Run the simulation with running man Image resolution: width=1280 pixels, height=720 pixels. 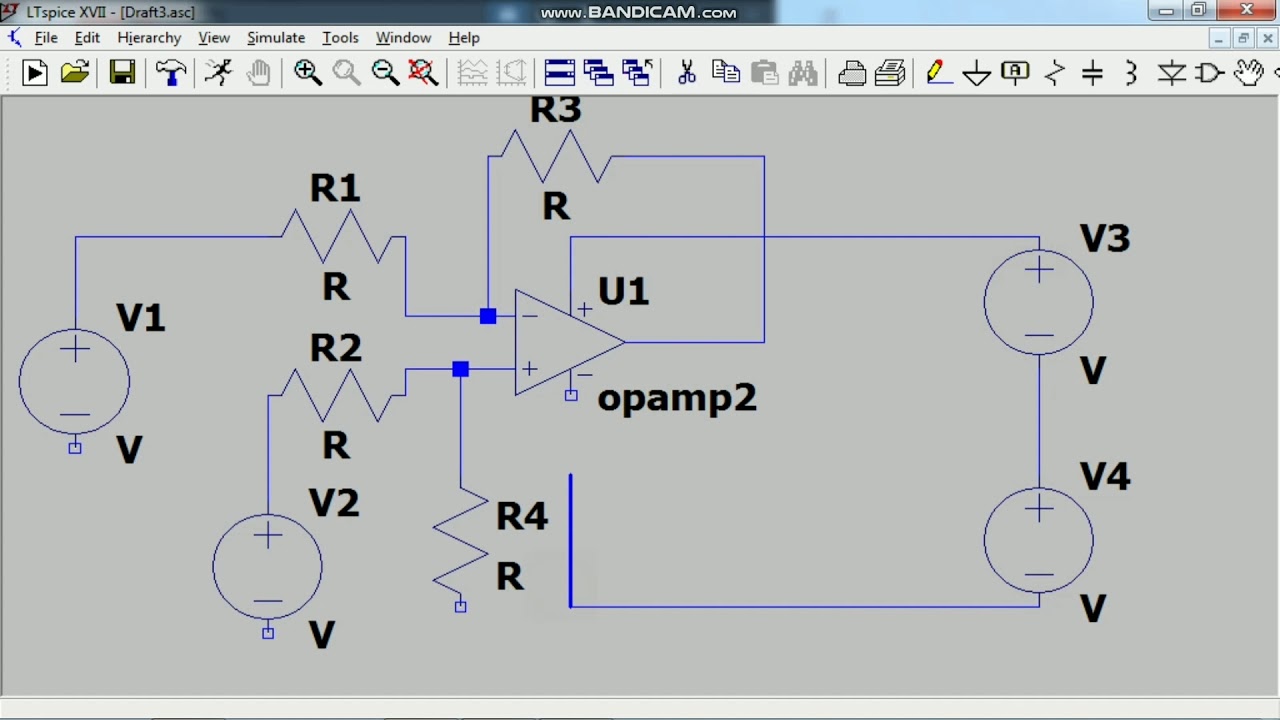tap(218, 73)
